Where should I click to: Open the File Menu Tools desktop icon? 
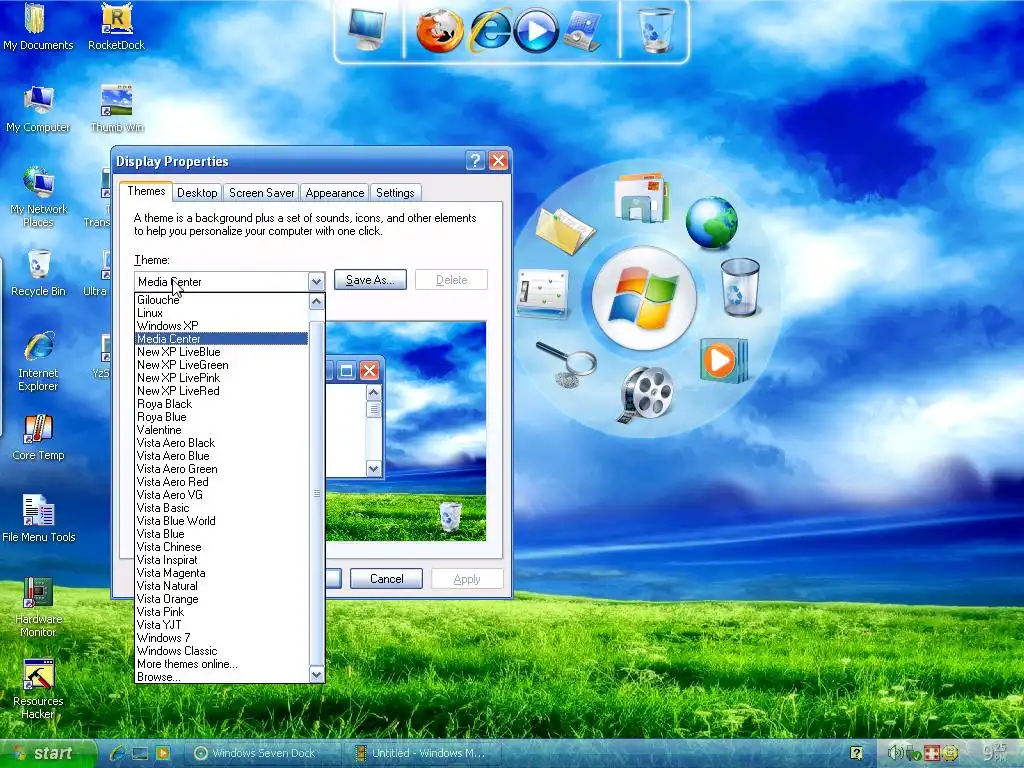[39, 519]
